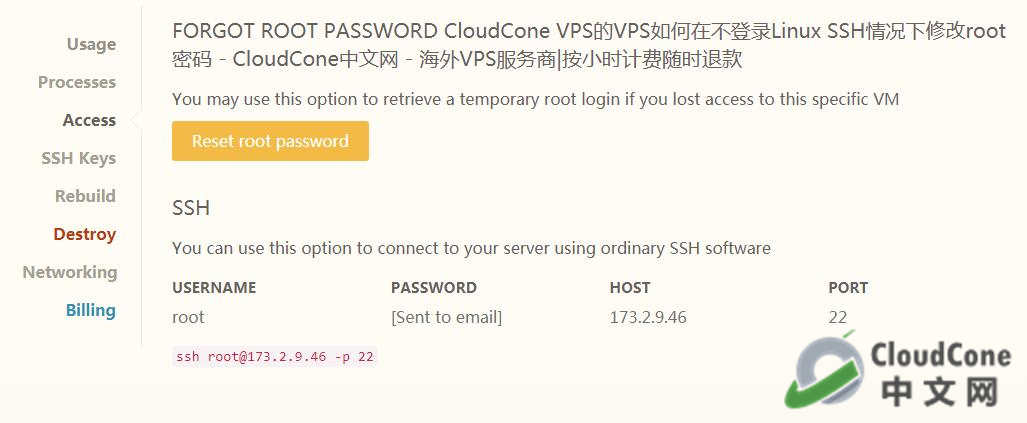
Task: Click the USERNAME column header
Action: pos(214,287)
